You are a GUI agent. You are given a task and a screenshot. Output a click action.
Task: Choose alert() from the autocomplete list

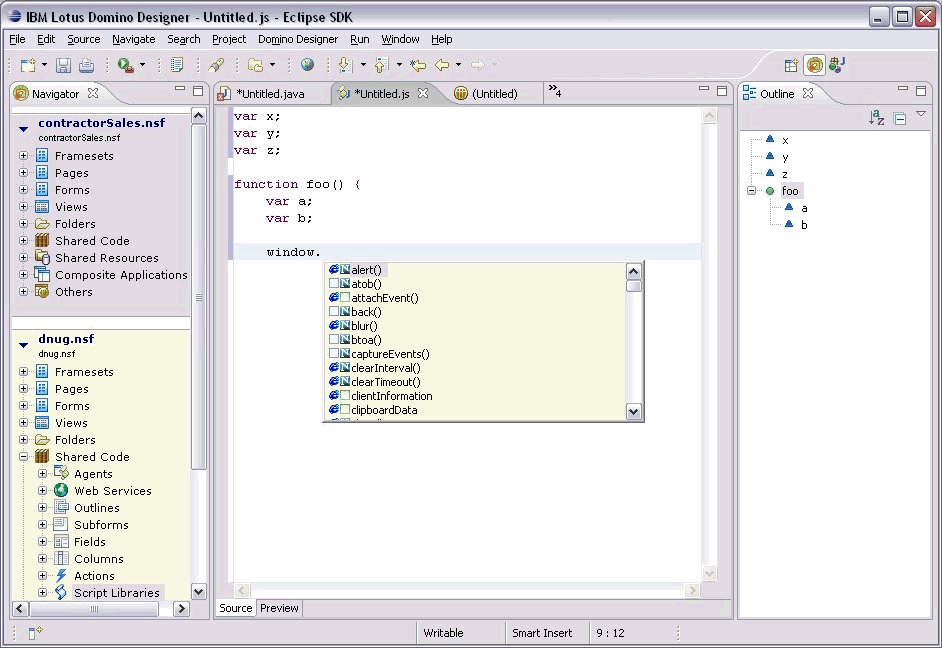[x=366, y=270]
